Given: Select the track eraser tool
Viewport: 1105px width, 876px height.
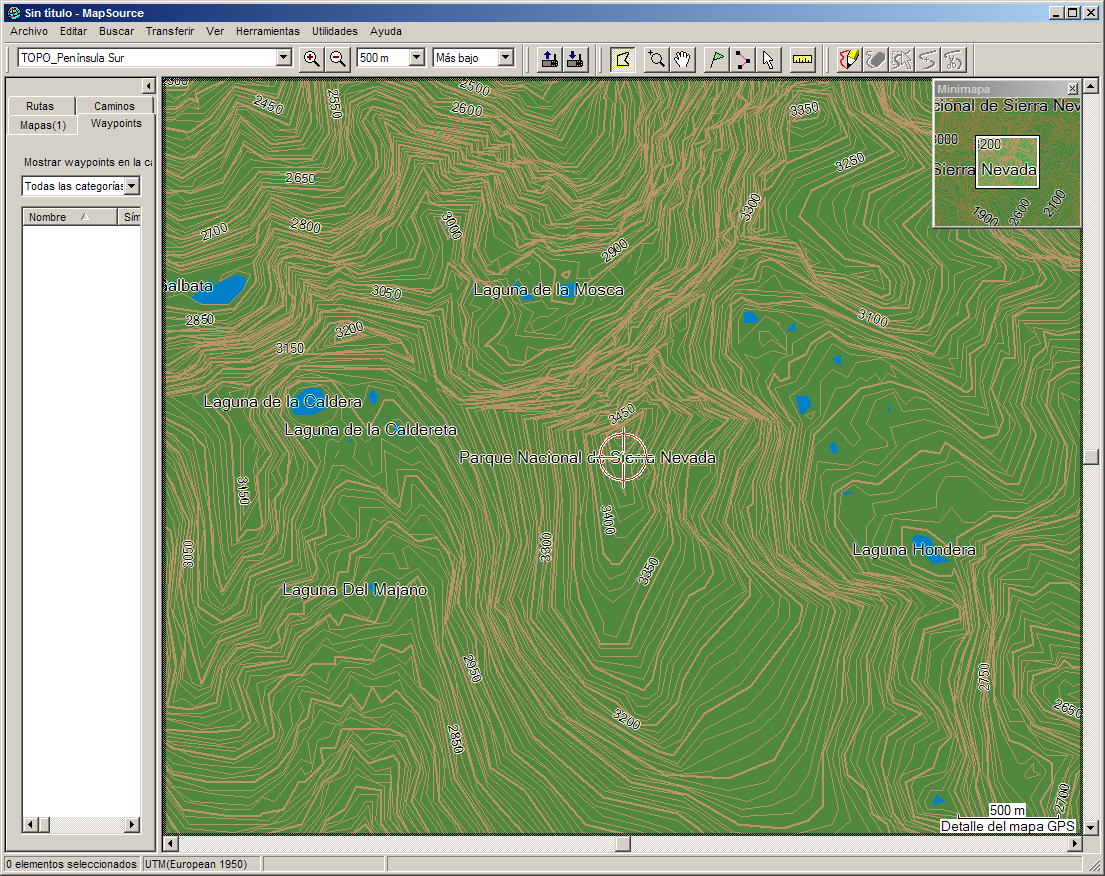Looking at the screenshot, I should (x=875, y=59).
